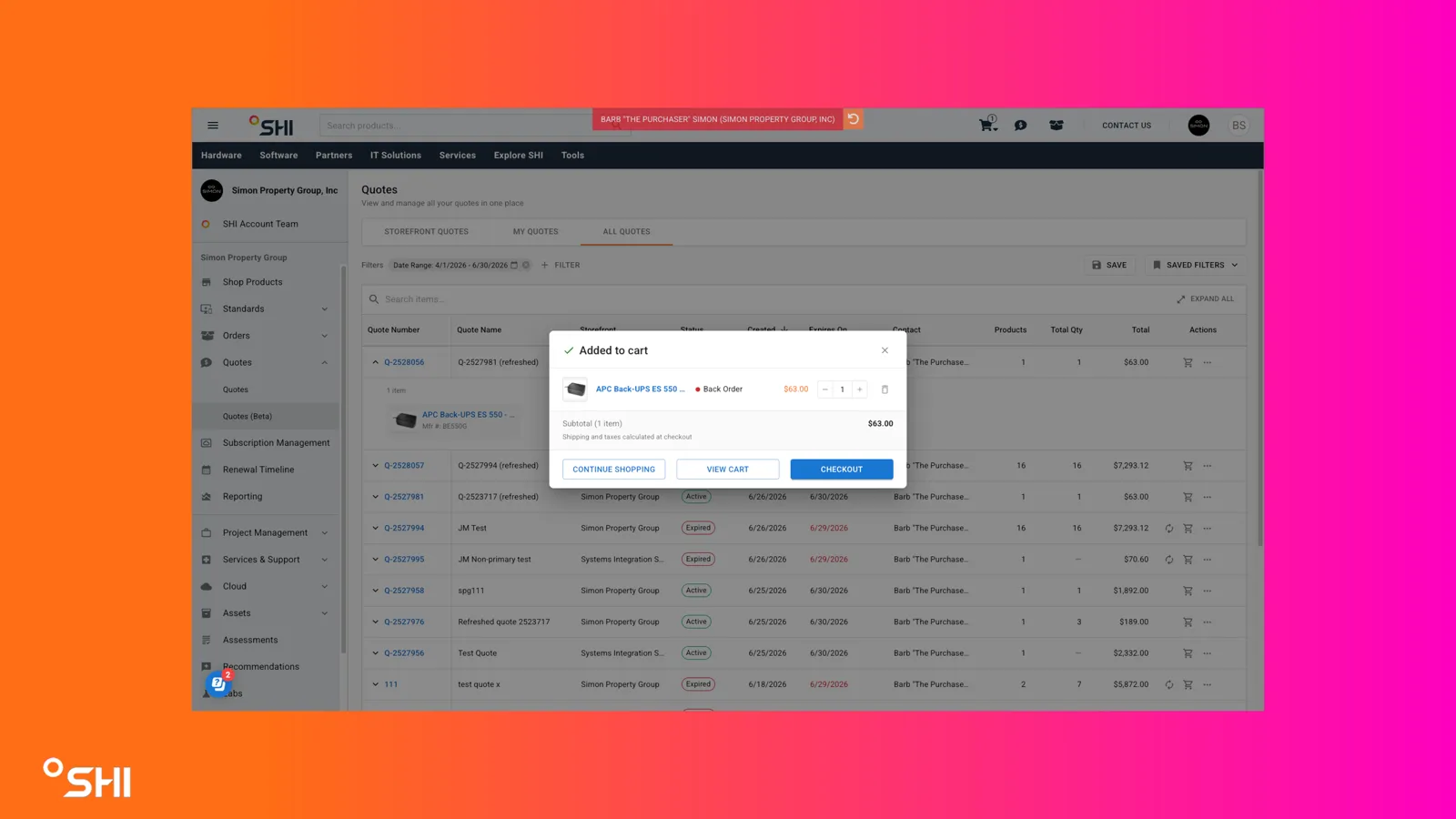Open the IT Solutions menu
Viewport: 1456px width, 819px height.
coord(396,156)
